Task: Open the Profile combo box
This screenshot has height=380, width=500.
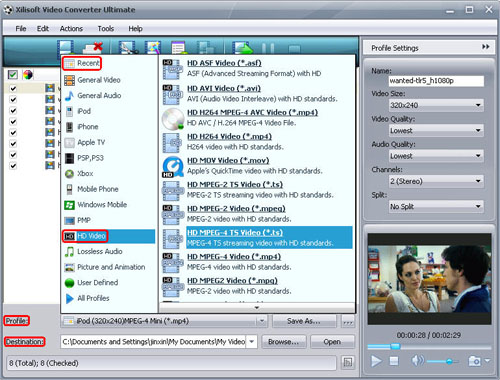Action: tap(165, 321)
